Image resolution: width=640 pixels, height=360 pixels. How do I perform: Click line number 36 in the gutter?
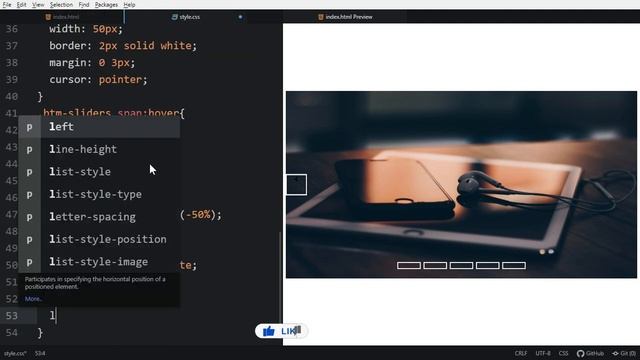12,29
